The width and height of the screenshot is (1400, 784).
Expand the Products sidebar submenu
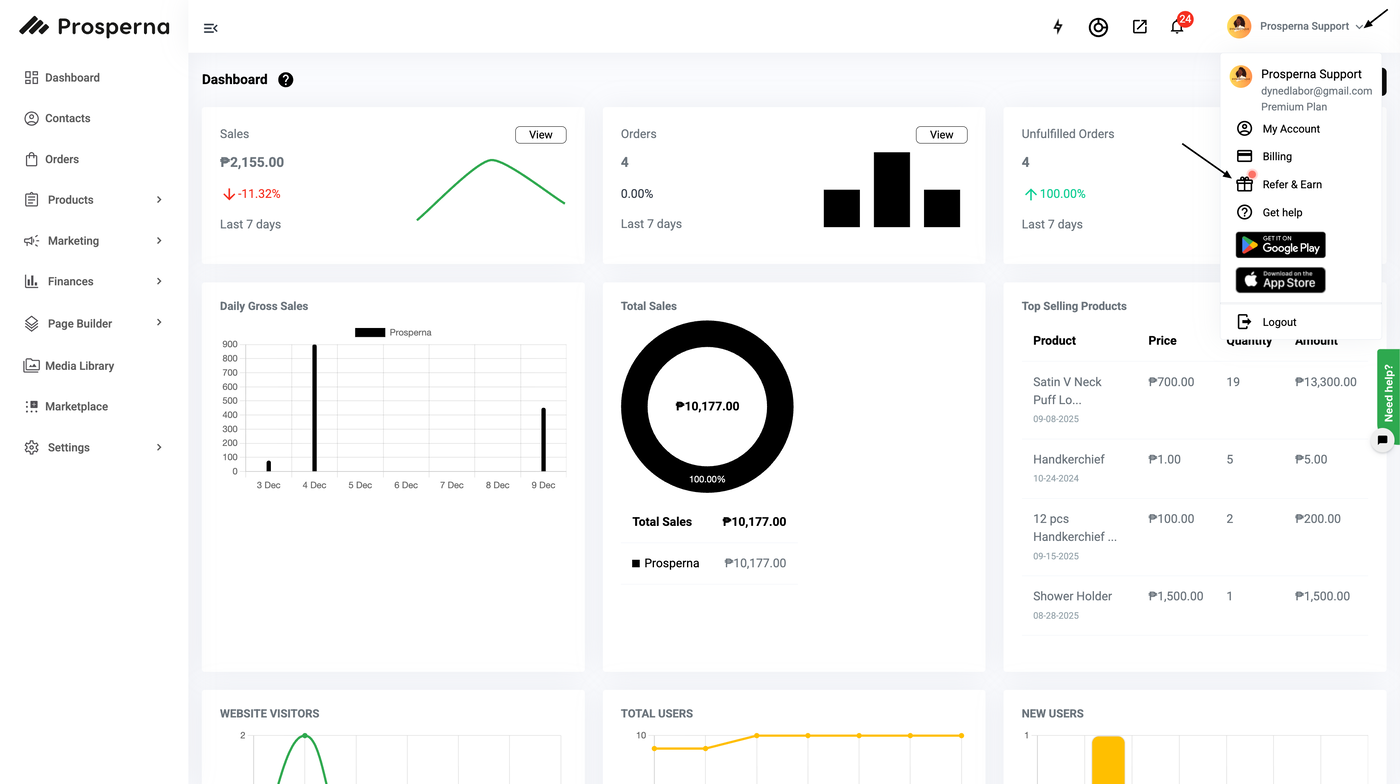[x=94, y=200]
